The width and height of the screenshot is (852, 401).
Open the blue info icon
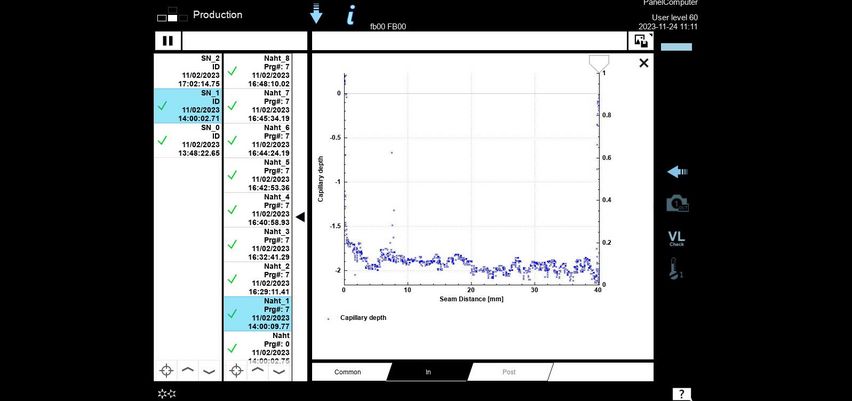350,14
